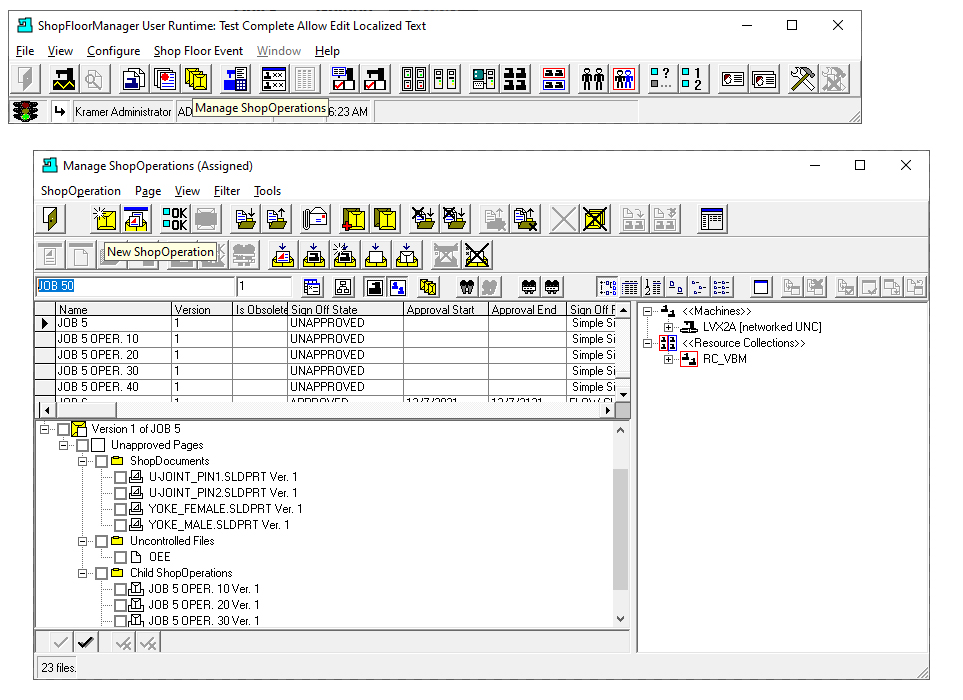
Task: Check the OEE file checkbox
Action: [x=120, y=557]
